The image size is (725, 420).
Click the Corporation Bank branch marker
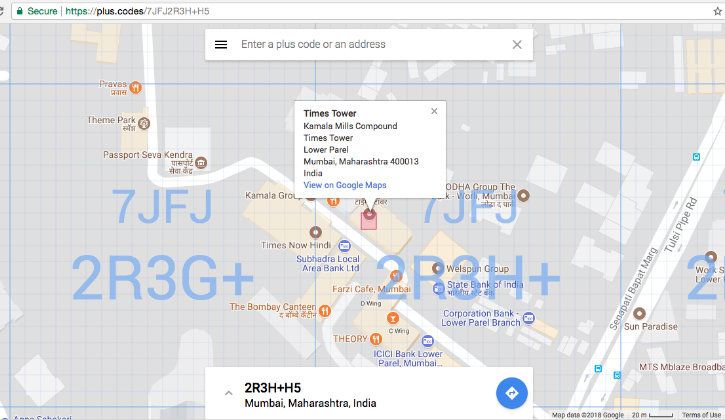point(528,318)
